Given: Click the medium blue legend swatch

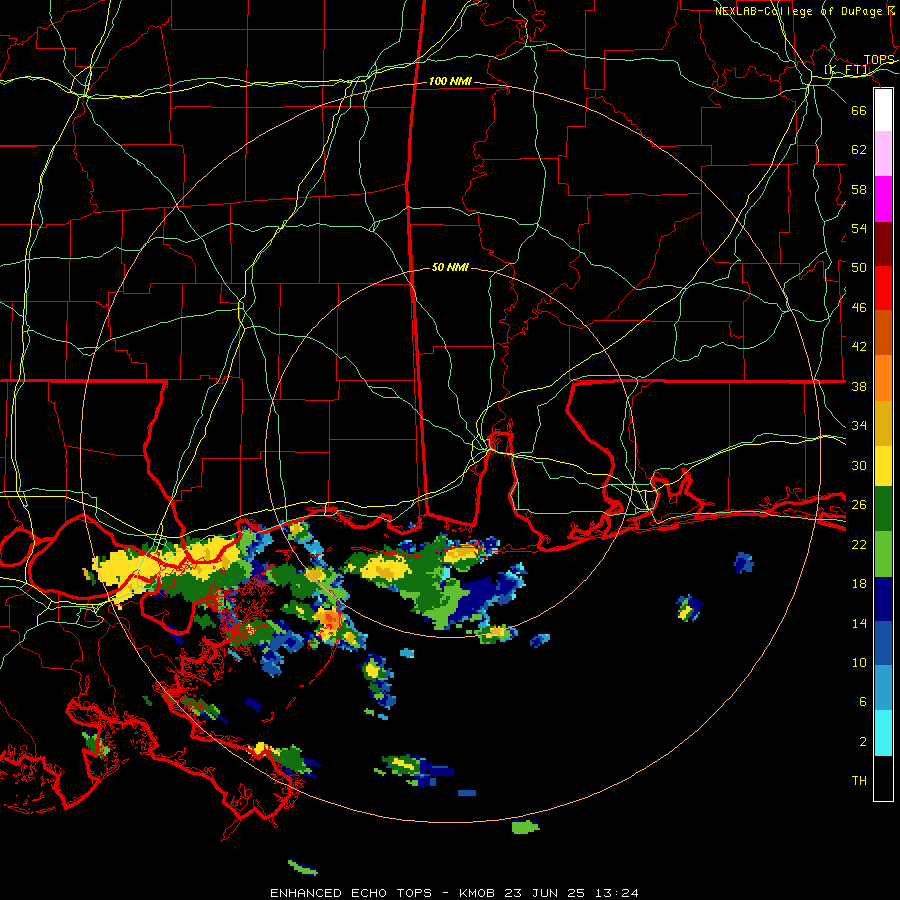Looking at the screenshot, I should [883, 643].
